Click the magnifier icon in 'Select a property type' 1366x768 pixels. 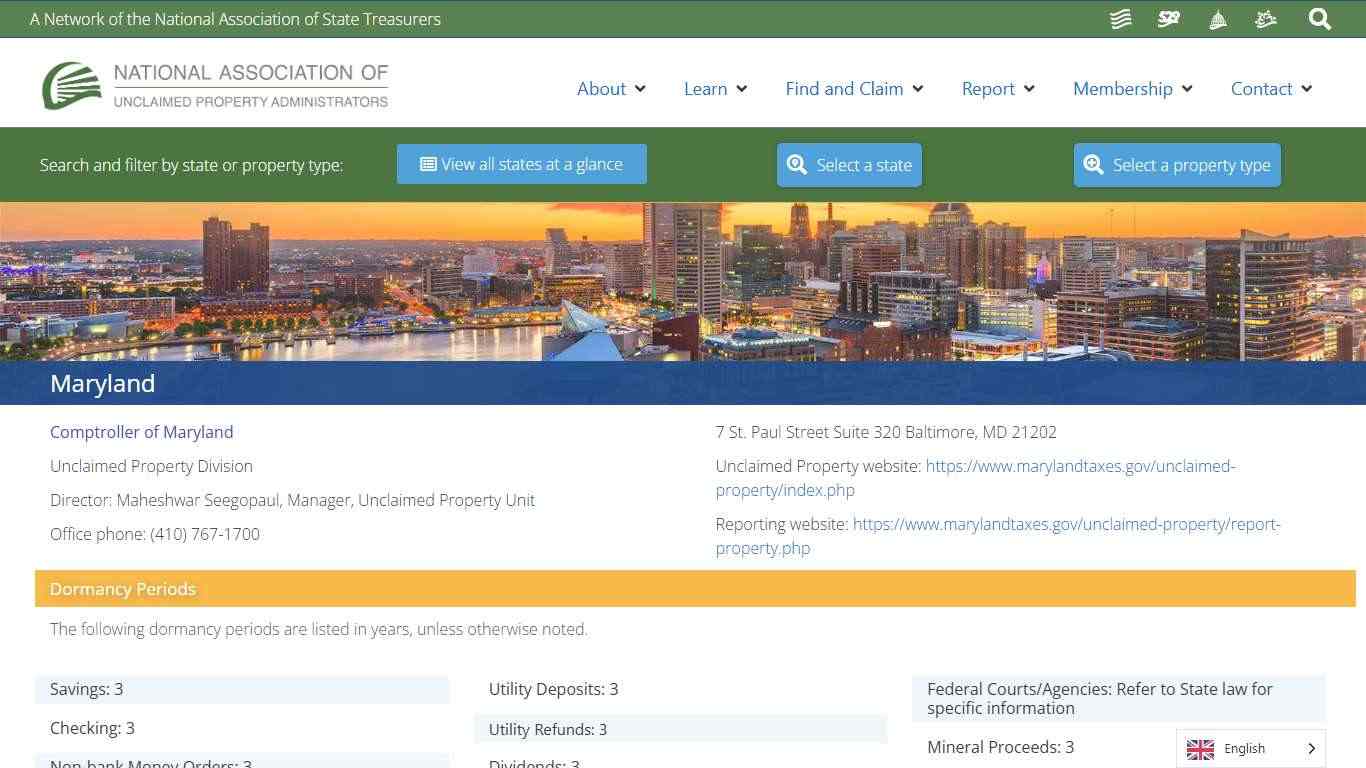[x=1093, y=164]
